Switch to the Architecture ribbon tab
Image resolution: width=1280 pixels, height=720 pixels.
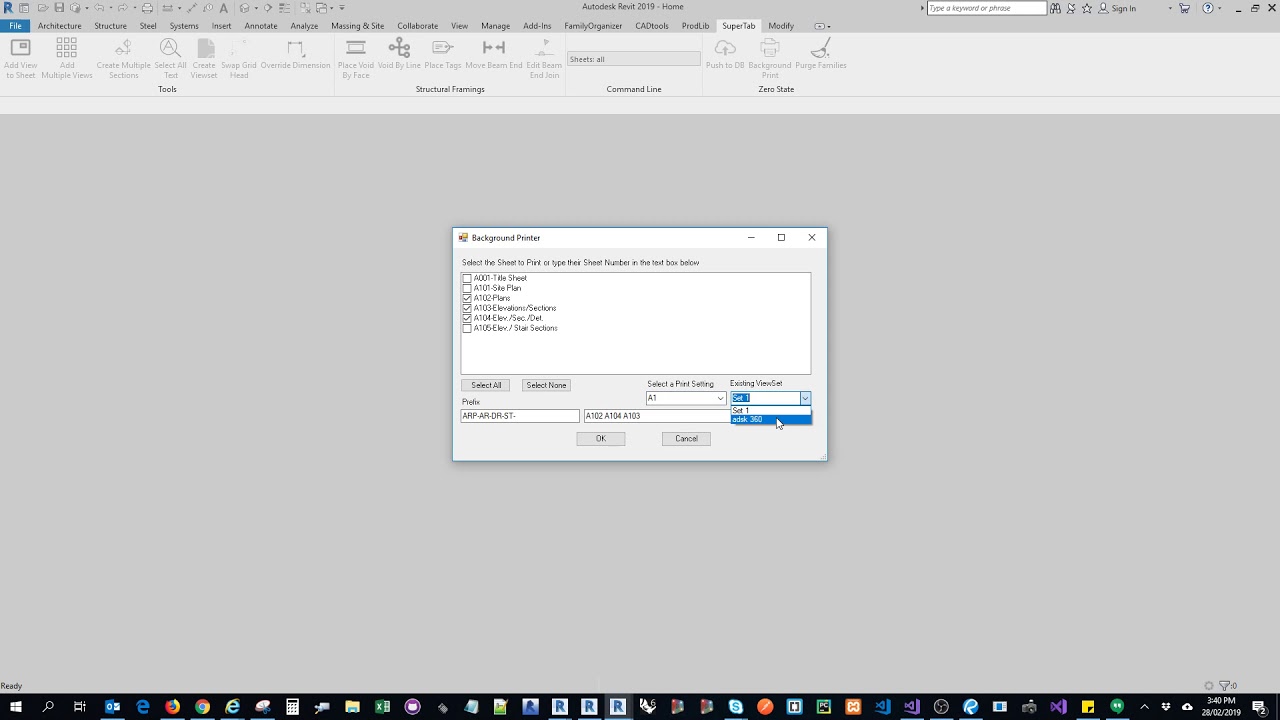click(59, 26)
